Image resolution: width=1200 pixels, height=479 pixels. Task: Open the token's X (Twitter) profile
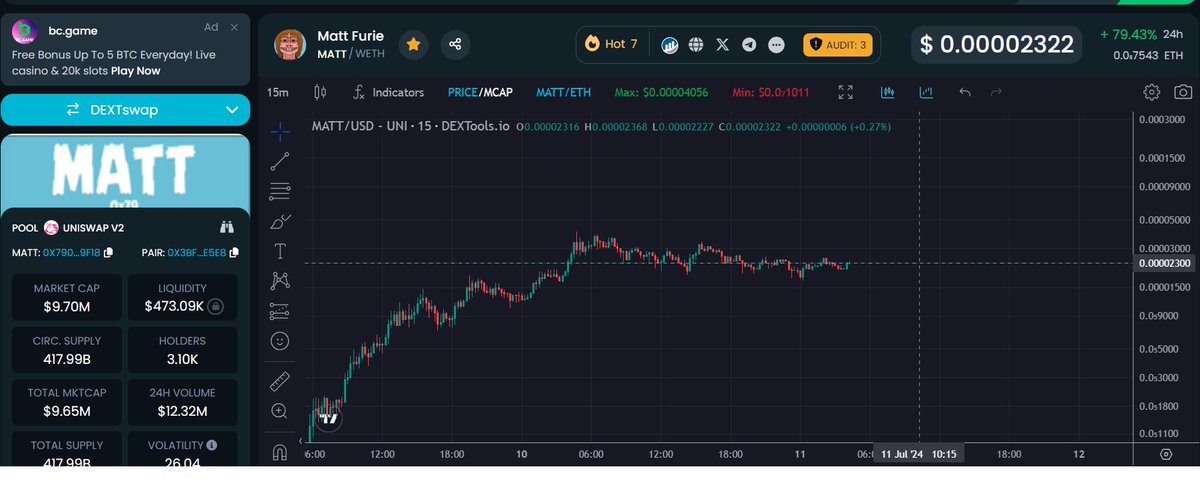(x=723, y=45)
